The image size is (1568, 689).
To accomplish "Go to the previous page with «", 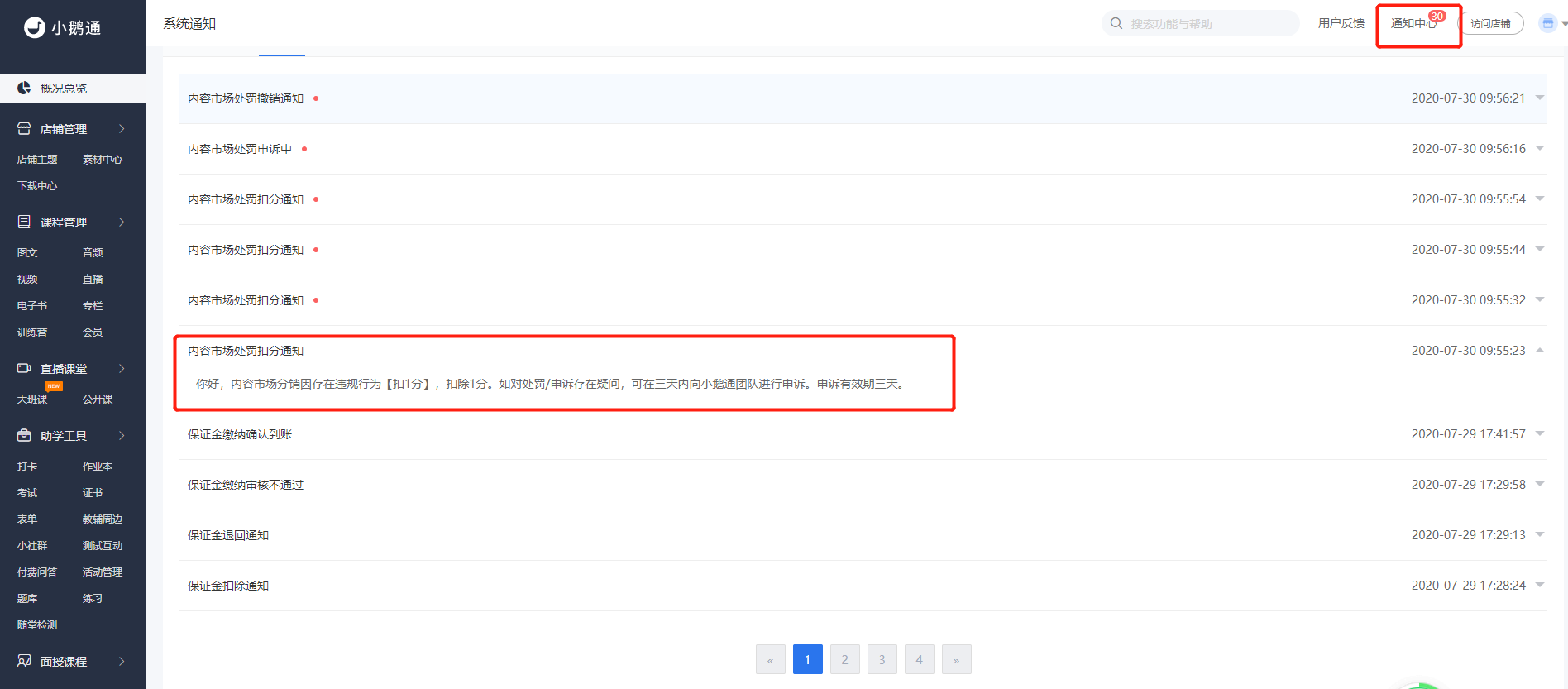I will tap(771, 659).
